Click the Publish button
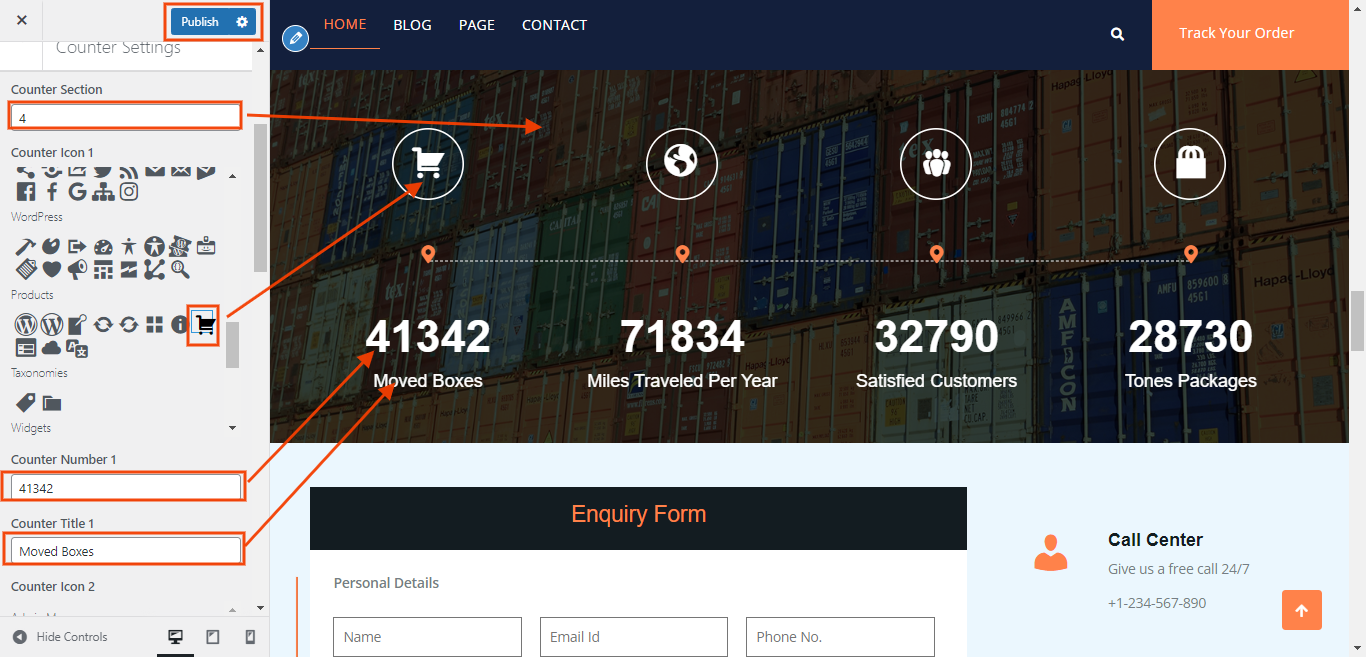The image size is (1366, 657). 200,22
